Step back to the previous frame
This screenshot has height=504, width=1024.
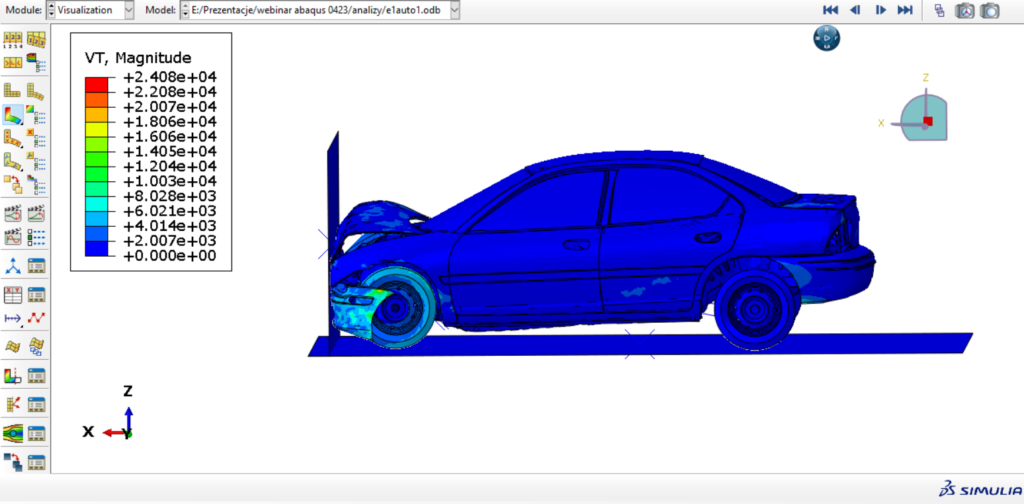[855, 10]
